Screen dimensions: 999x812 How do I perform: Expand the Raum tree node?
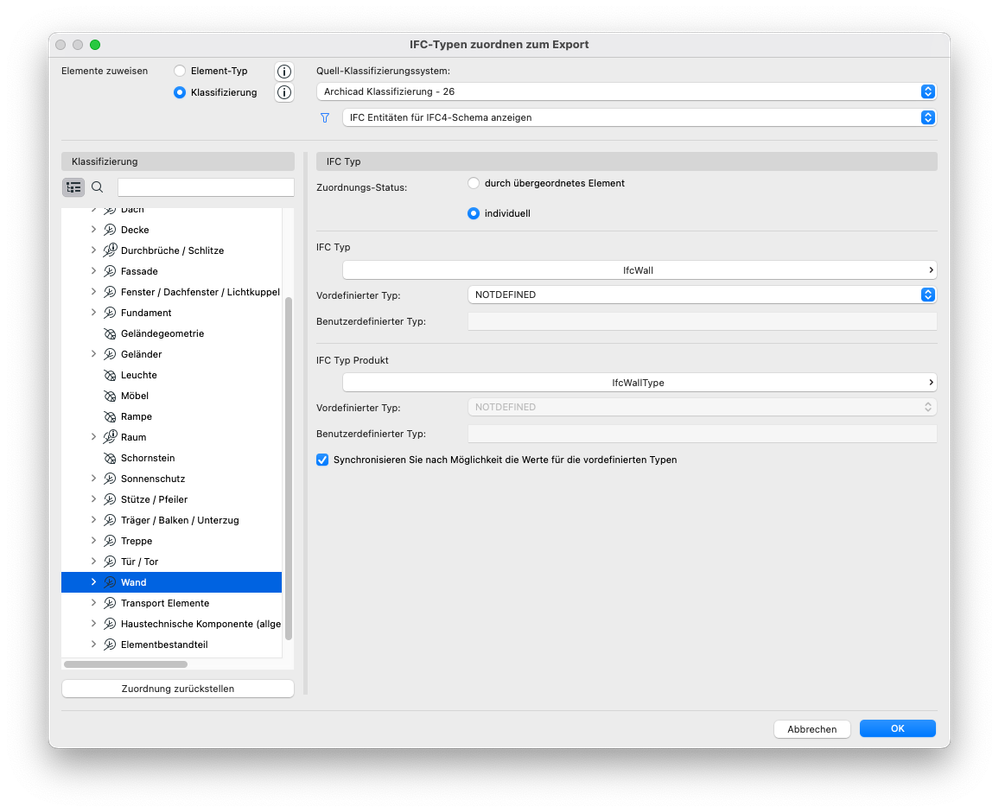tap(94, 437)
